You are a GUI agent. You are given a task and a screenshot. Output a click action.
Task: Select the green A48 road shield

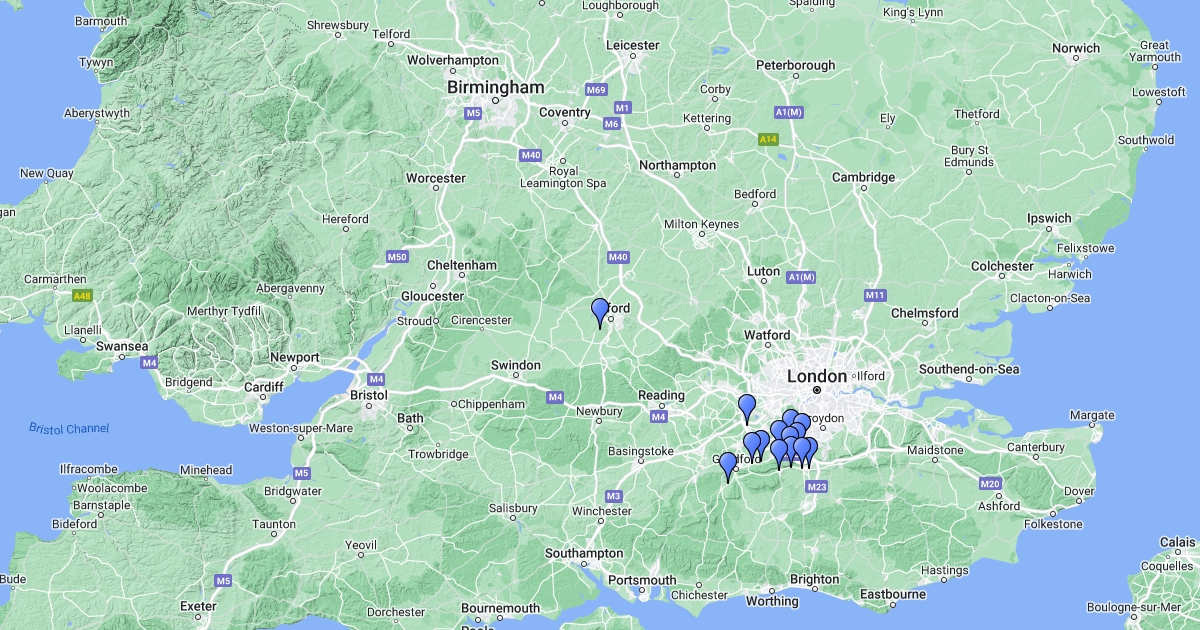click(x=82, y=296)
